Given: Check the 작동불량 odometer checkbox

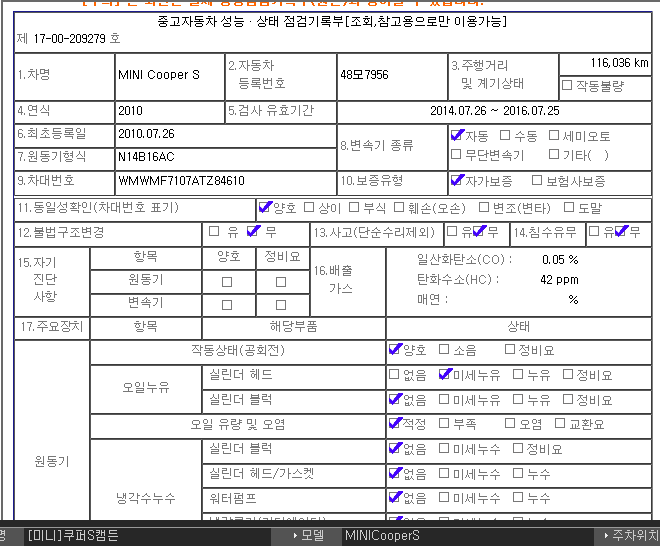Looking at the screenshot, I should click(x=567, y=86).
